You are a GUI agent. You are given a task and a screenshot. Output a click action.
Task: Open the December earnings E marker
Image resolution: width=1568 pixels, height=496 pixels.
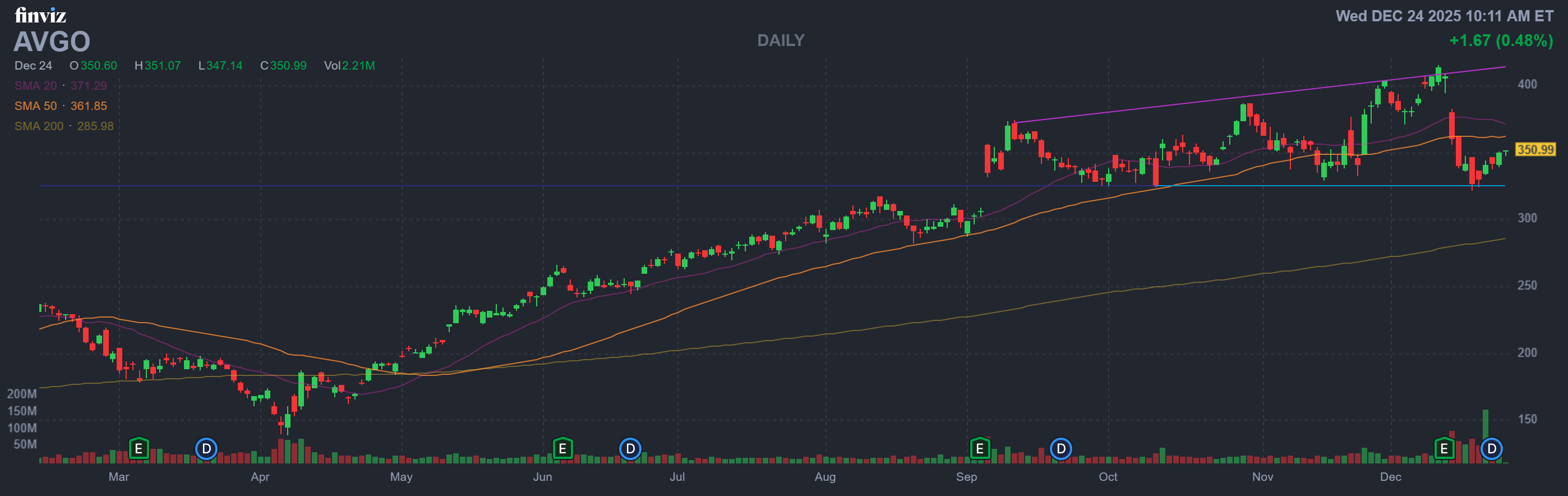click(1444, 449)
